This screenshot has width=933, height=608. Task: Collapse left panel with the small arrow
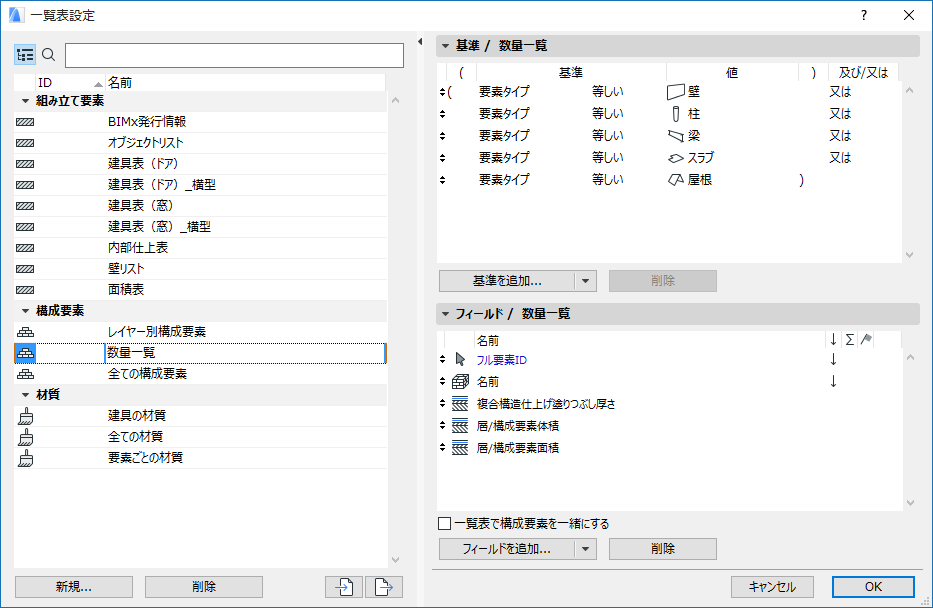[x=420, y=42]
